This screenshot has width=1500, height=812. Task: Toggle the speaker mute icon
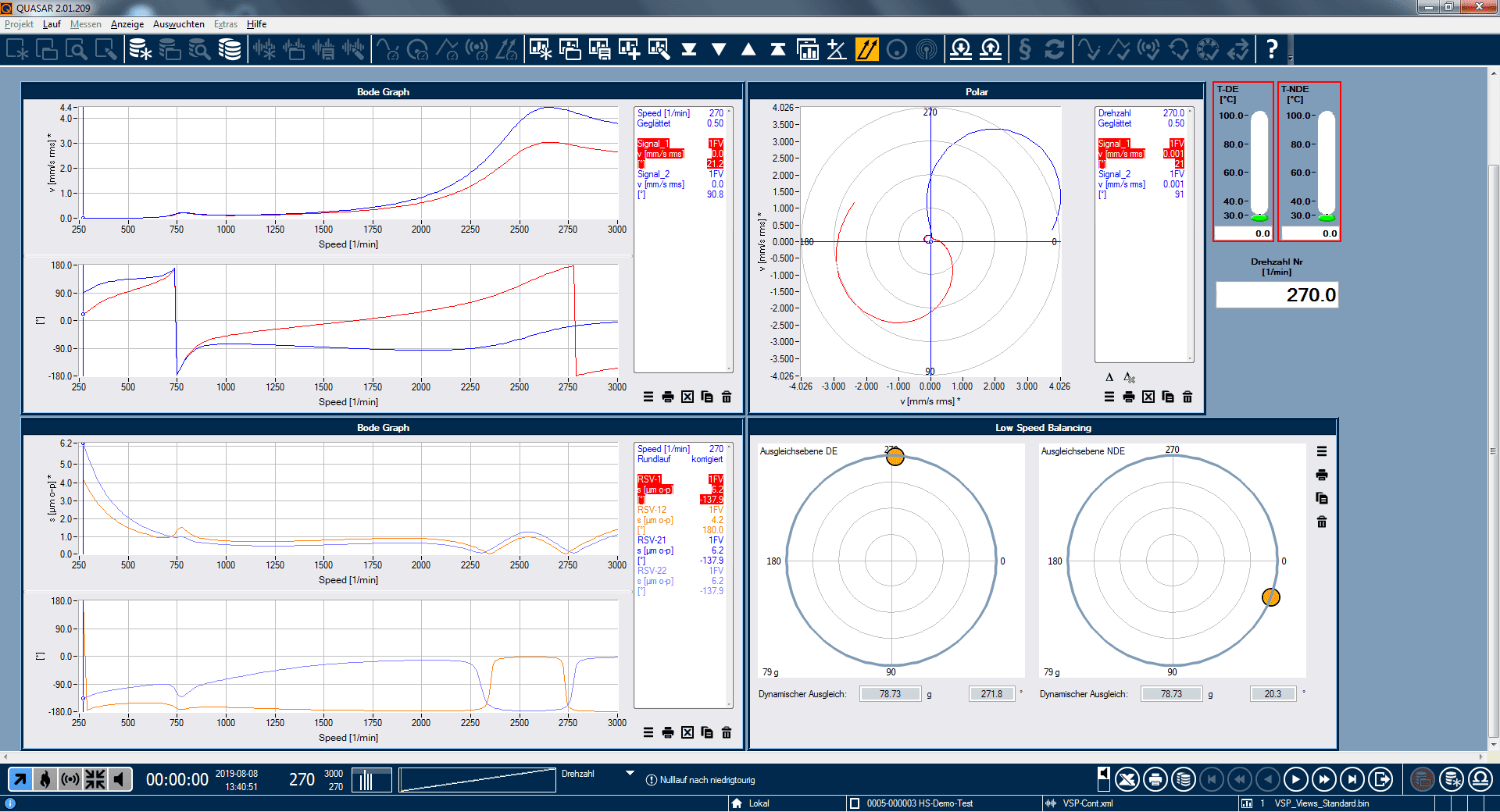(120, 779)
